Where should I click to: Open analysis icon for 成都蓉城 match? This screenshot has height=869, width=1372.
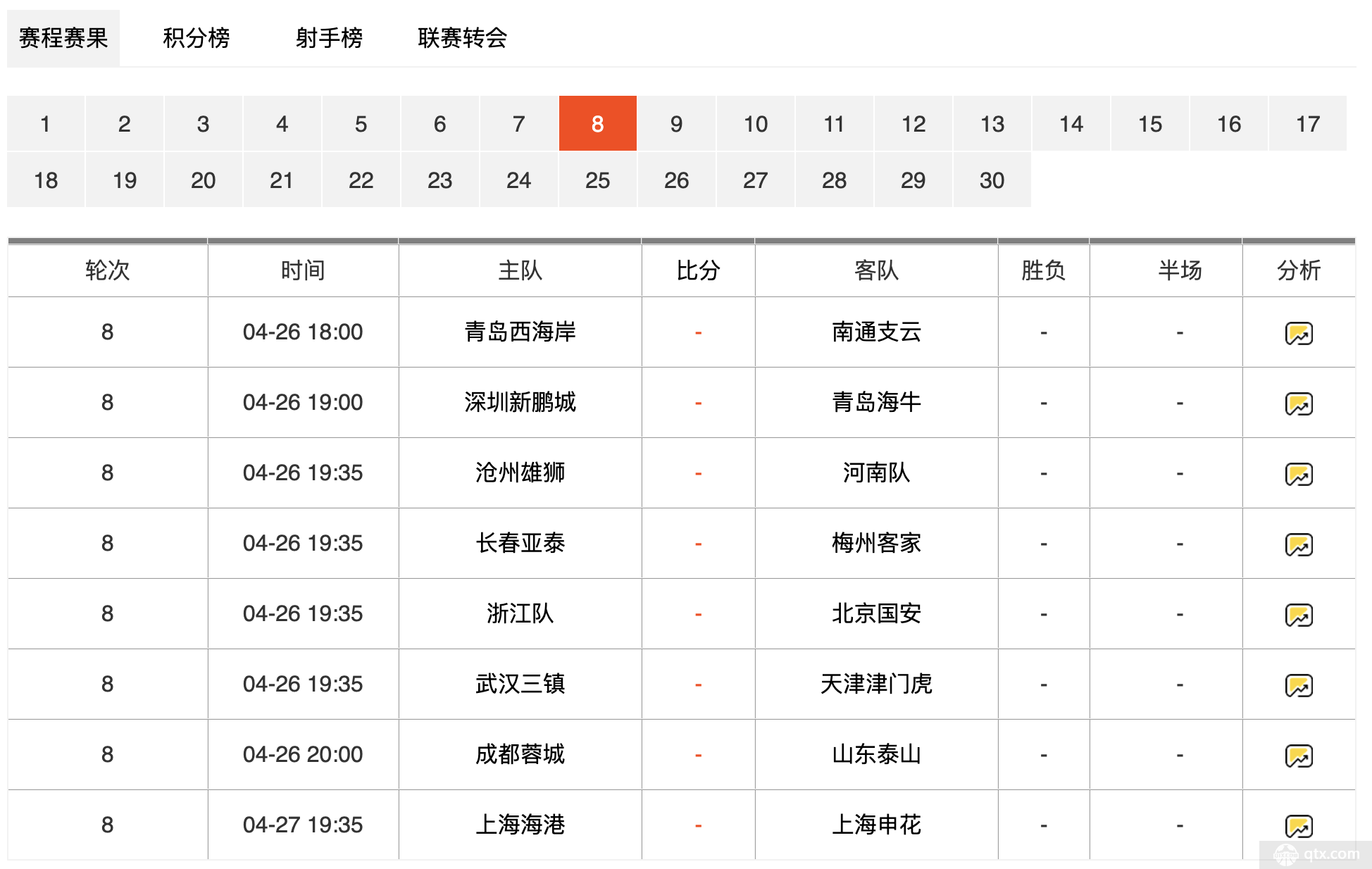point(1298,756)
